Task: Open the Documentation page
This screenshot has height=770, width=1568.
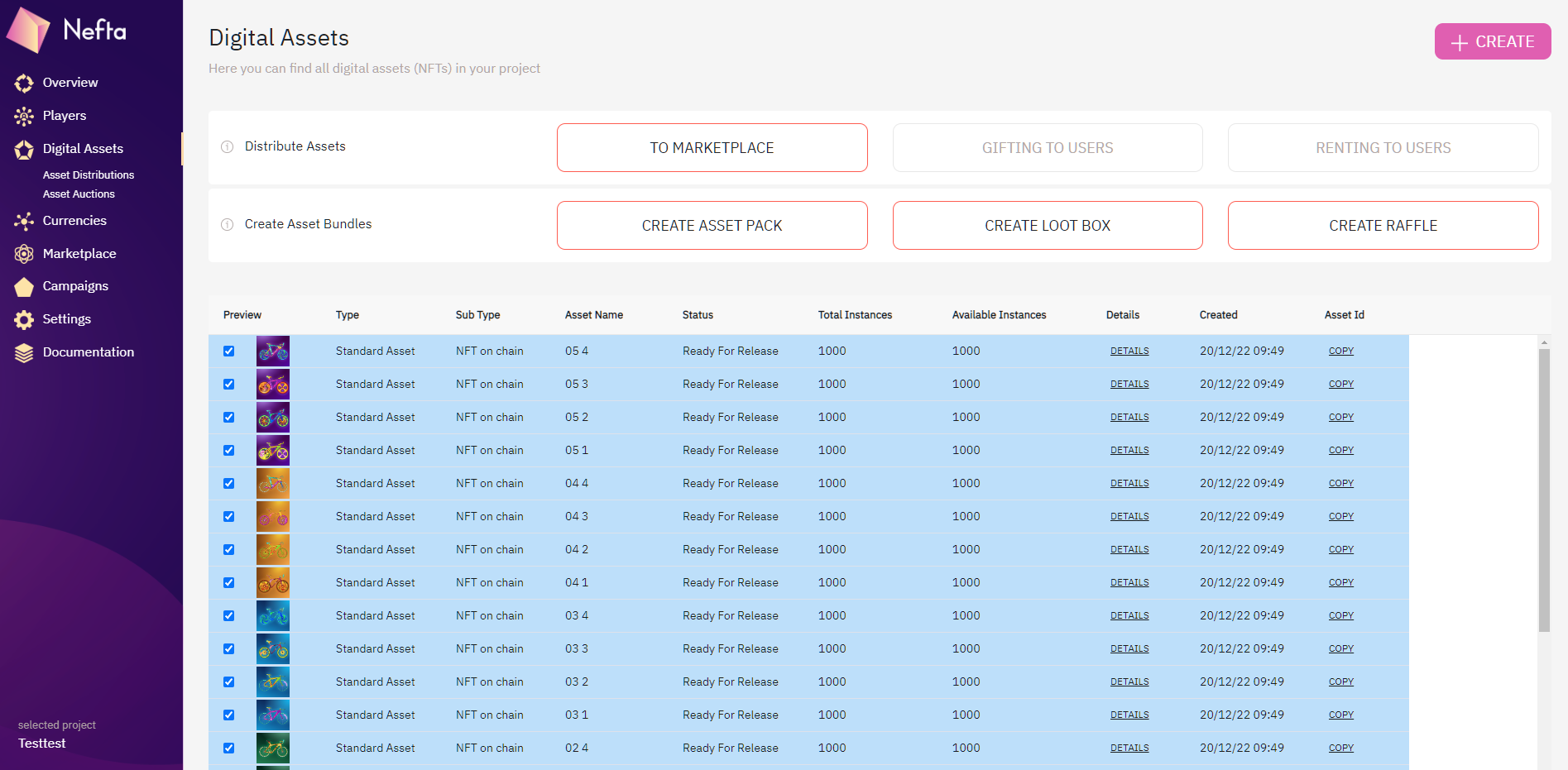Action: coord(89,352)
